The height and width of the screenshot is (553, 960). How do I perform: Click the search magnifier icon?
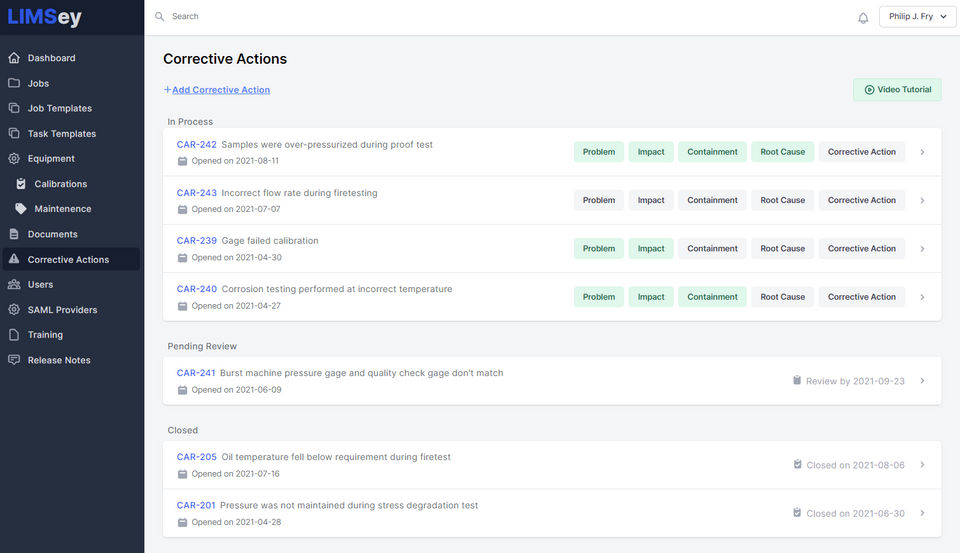tap(159, 17)
